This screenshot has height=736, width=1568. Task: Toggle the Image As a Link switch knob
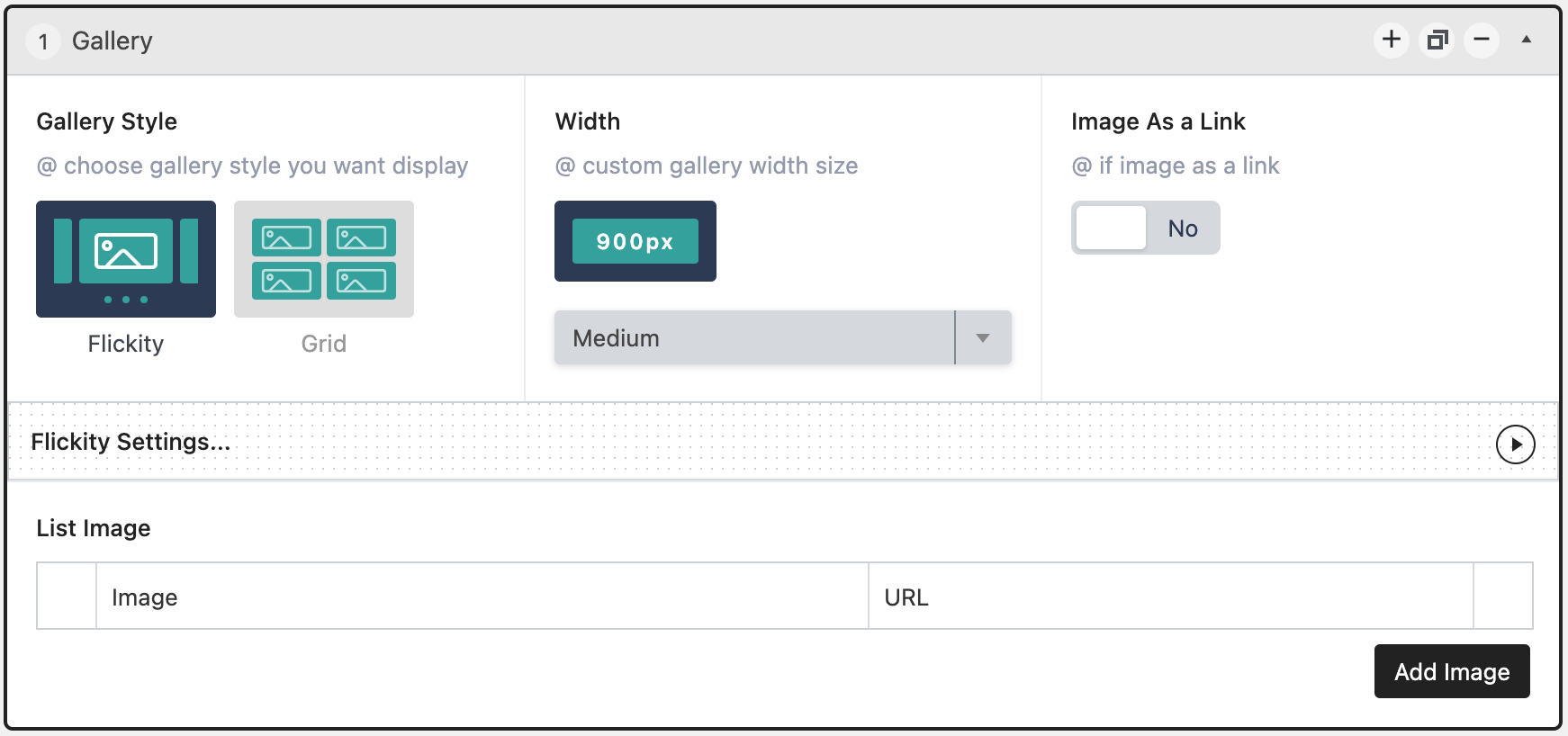[x=1111, y=229]
